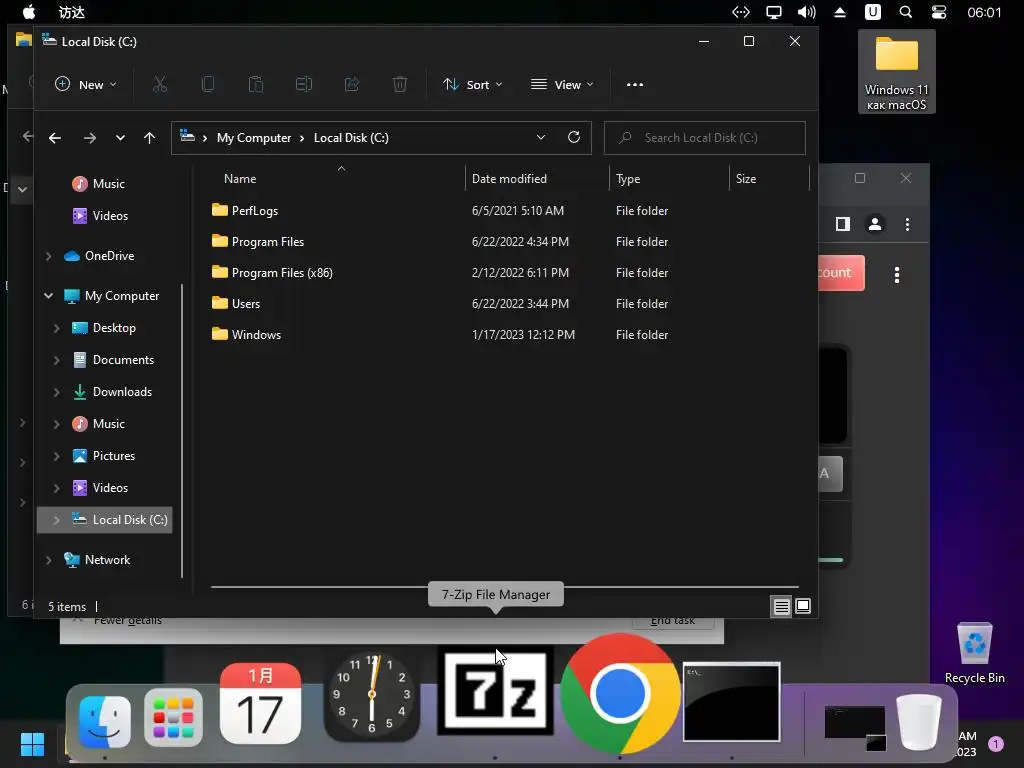Go forward with the right arrow button
Screen dimensions: 1024x768
[89, 138]
